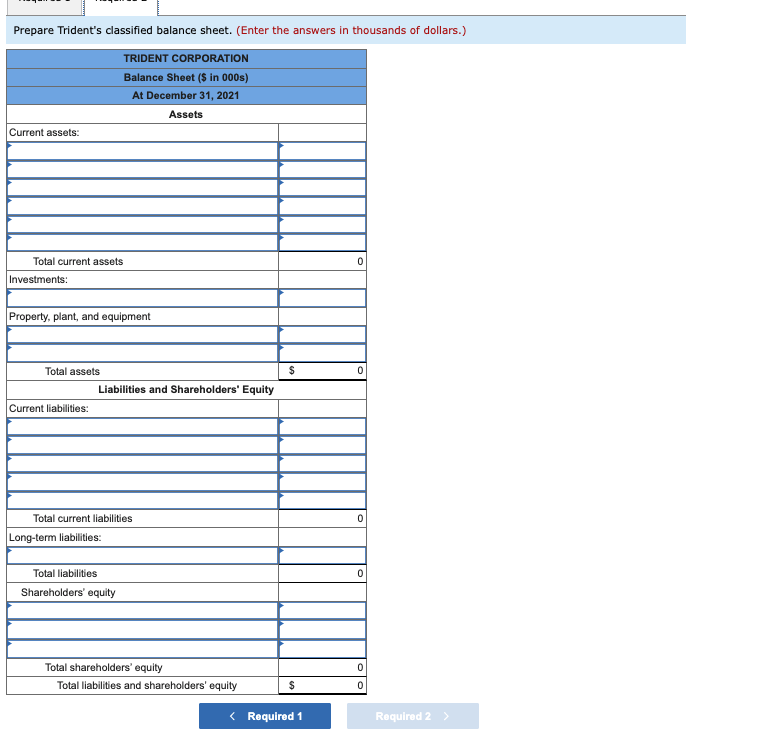Click Total liabilities and shareholders' equity value cell
The image size is (767, 737).
pyautogui.click(x=322, y=685)
